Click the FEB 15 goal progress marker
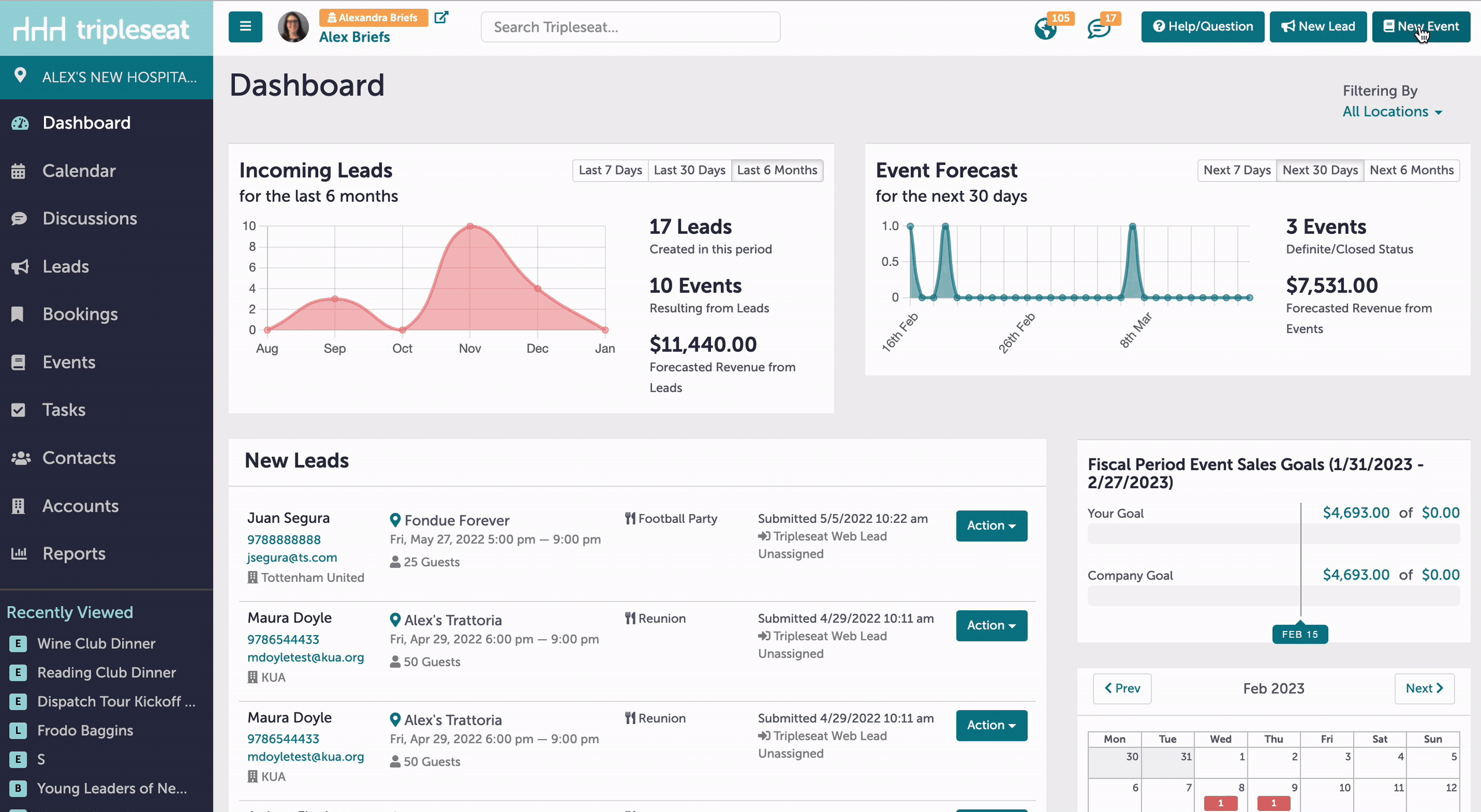 (1300, 634)
